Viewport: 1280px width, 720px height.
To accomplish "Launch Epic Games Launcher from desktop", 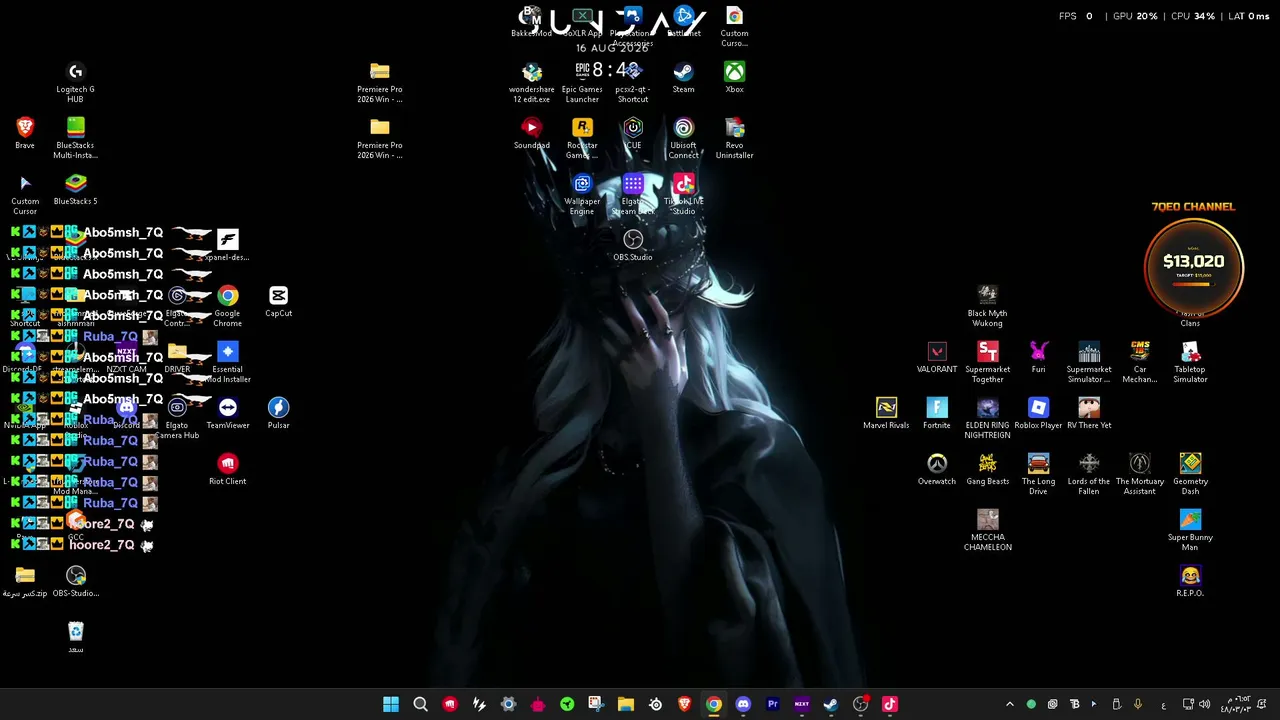I will 582,82.
